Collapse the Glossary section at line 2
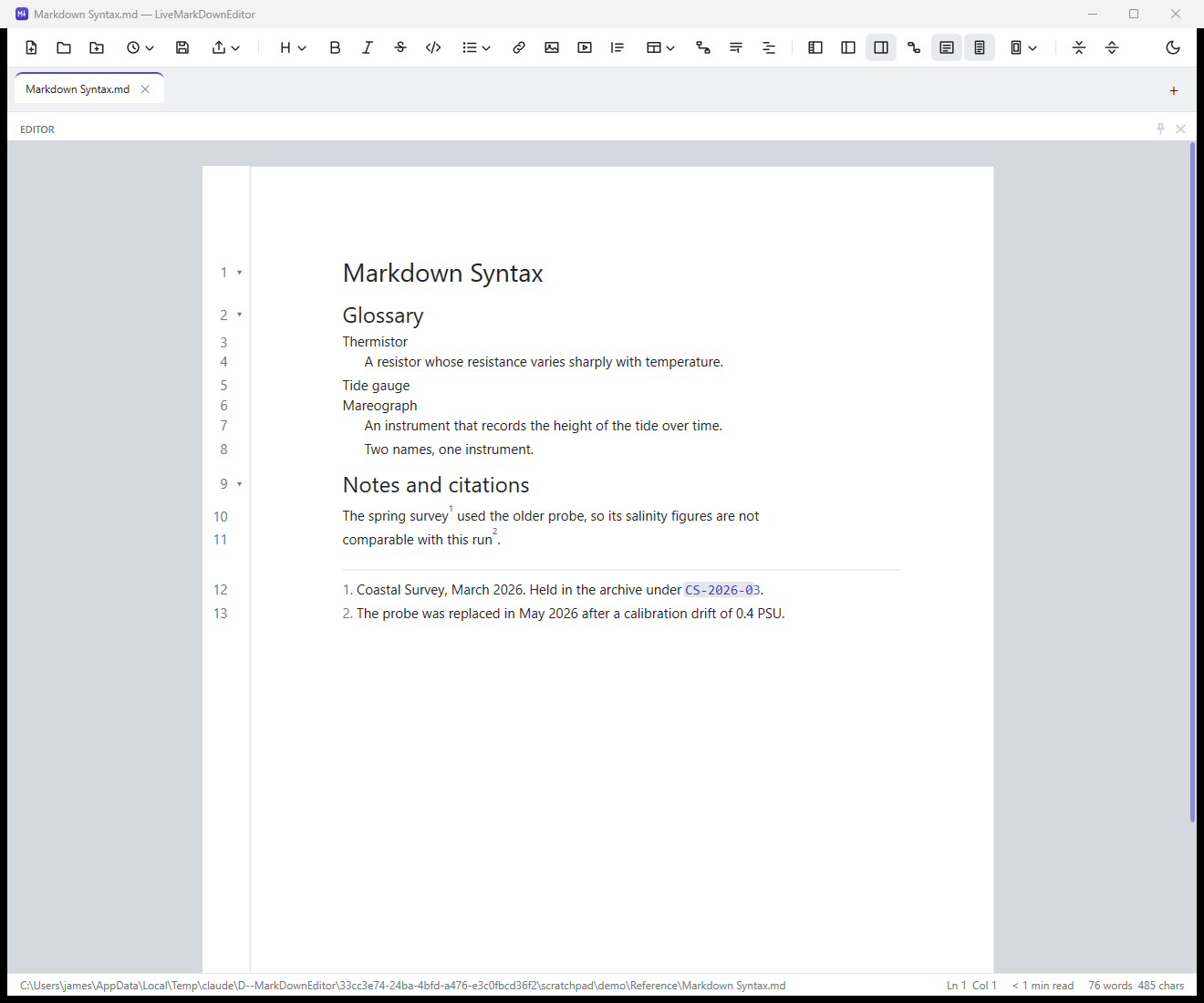1204x1003 pixels. tap(240, 315)
